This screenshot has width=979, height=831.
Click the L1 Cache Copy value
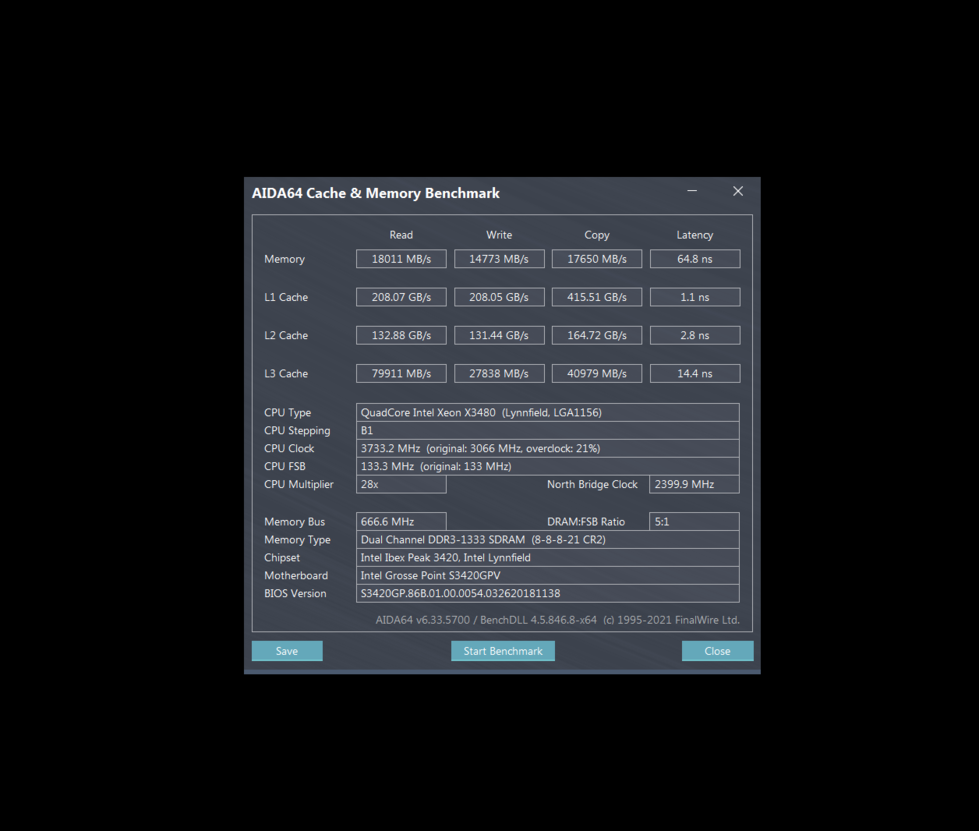(x=596, y=297)
